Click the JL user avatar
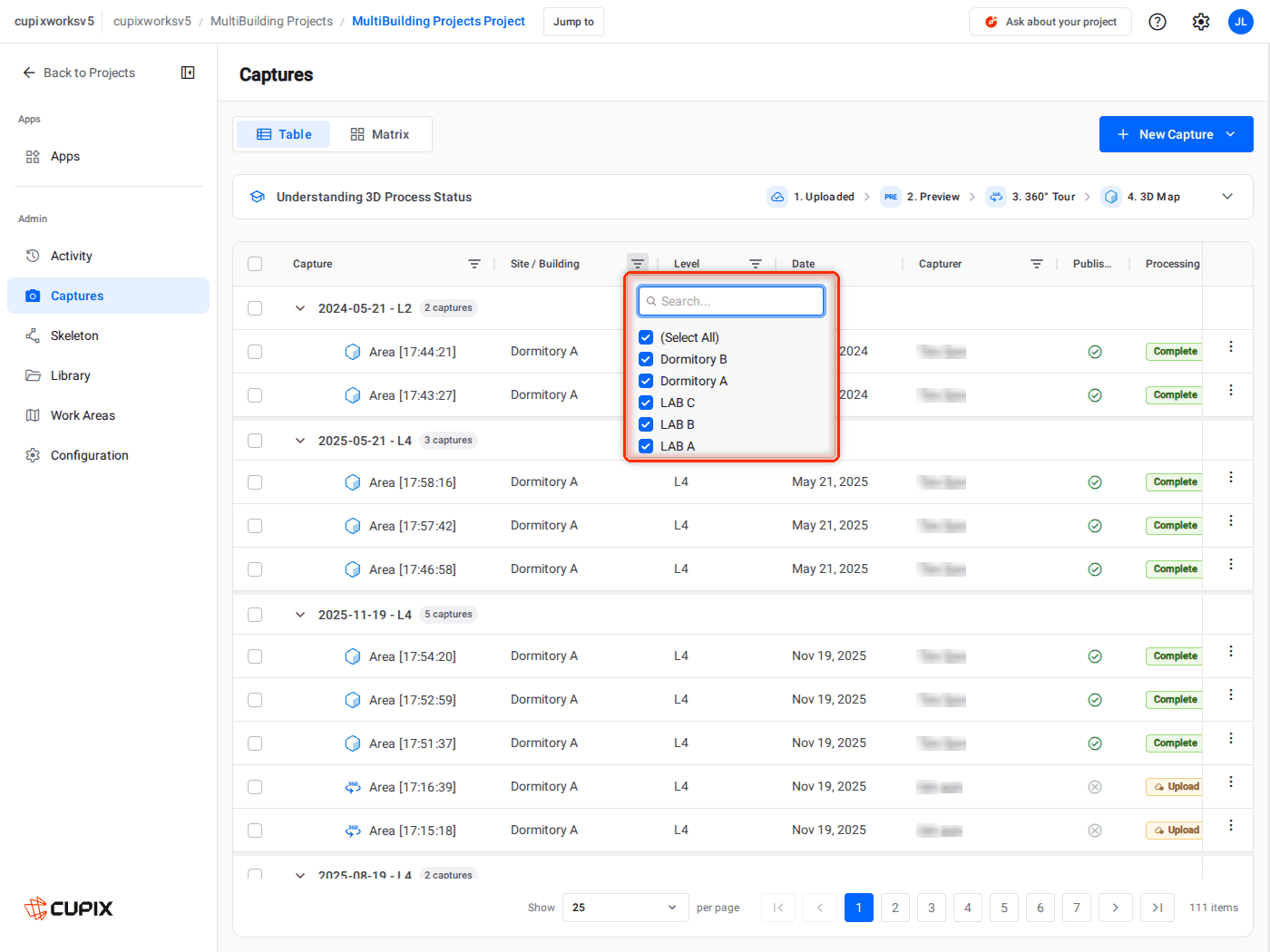 pyautogui.click(x=1241, y=22)
